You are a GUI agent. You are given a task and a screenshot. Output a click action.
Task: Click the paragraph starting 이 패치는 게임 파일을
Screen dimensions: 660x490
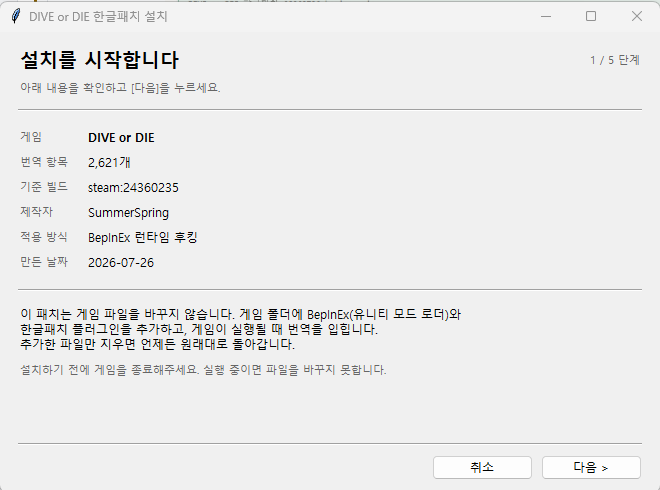click(241, 329)
